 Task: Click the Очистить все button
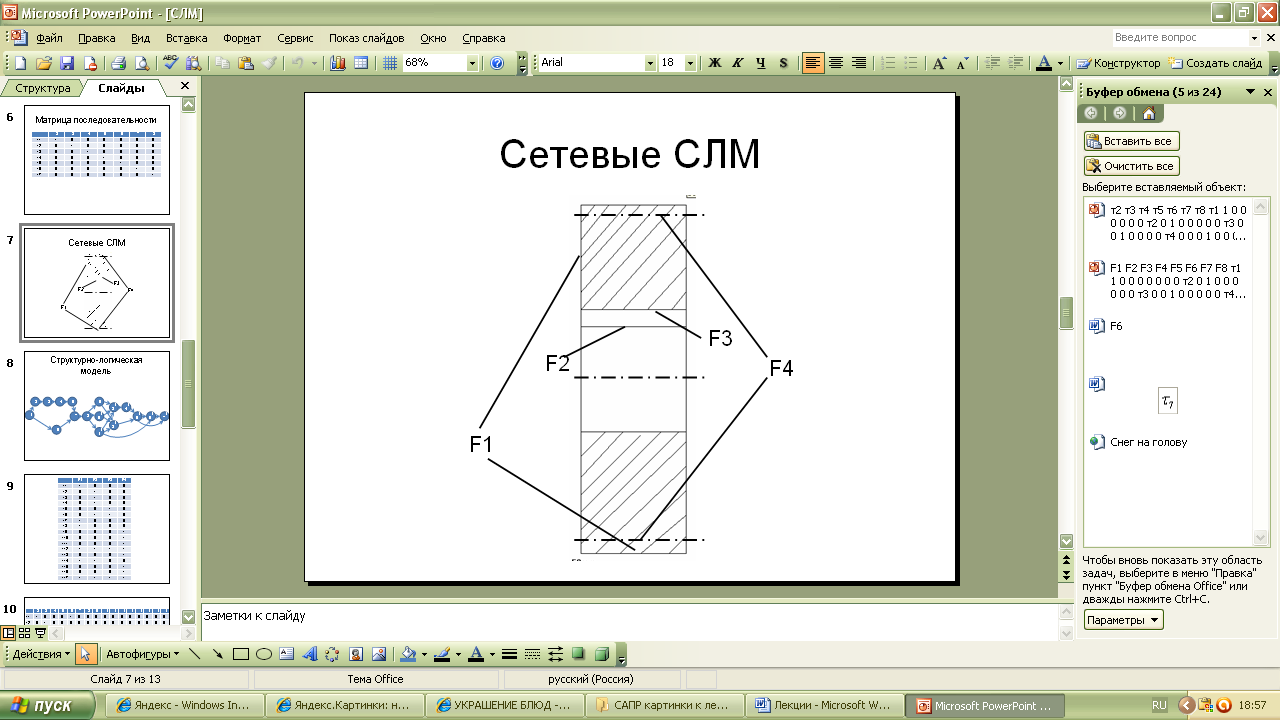[1132, 166]
